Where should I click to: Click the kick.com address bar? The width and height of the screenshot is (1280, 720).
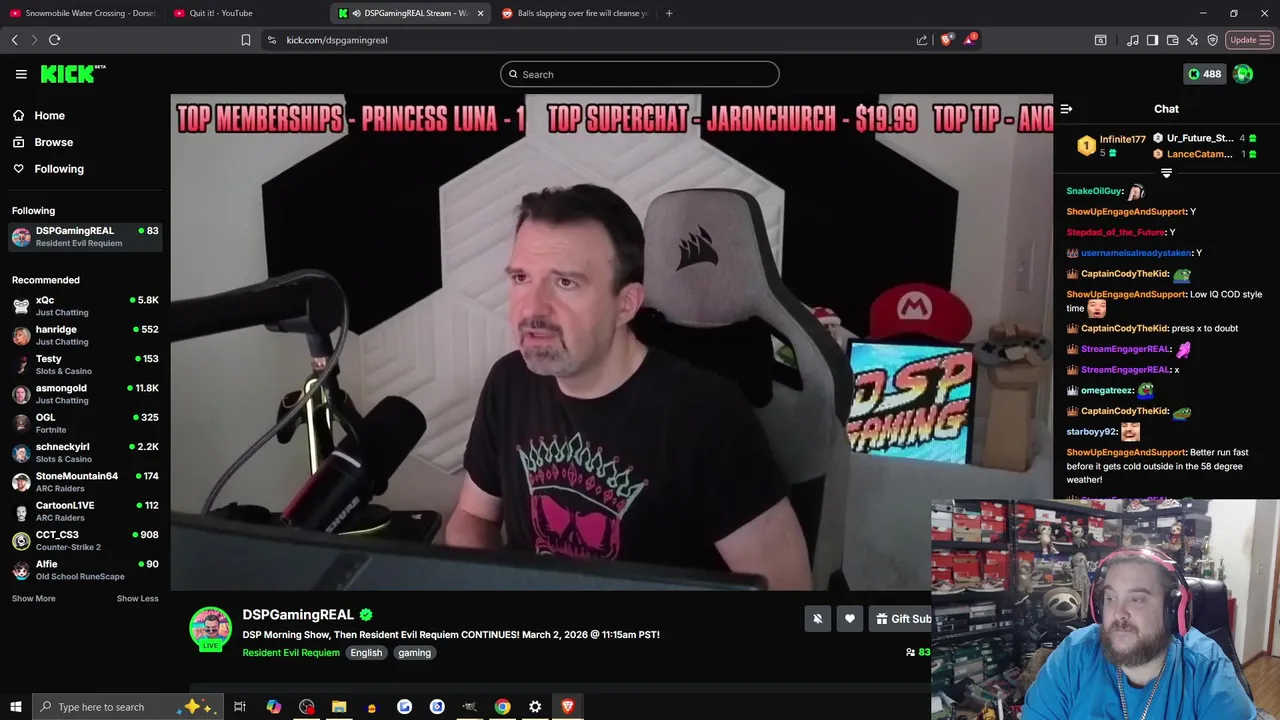point(590,40)
